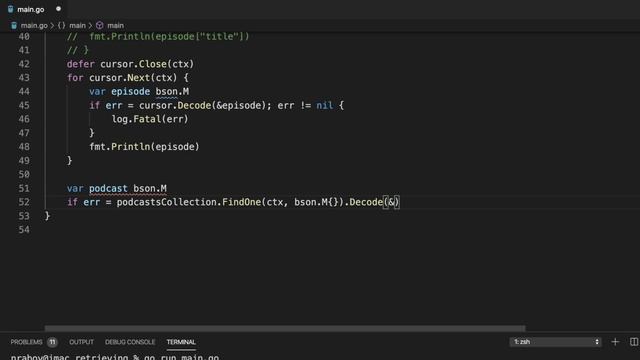Open the main function breadcrumb
The height and width of the screenshot is (360, 640).
pyautogui.click(x=115, y=25)
